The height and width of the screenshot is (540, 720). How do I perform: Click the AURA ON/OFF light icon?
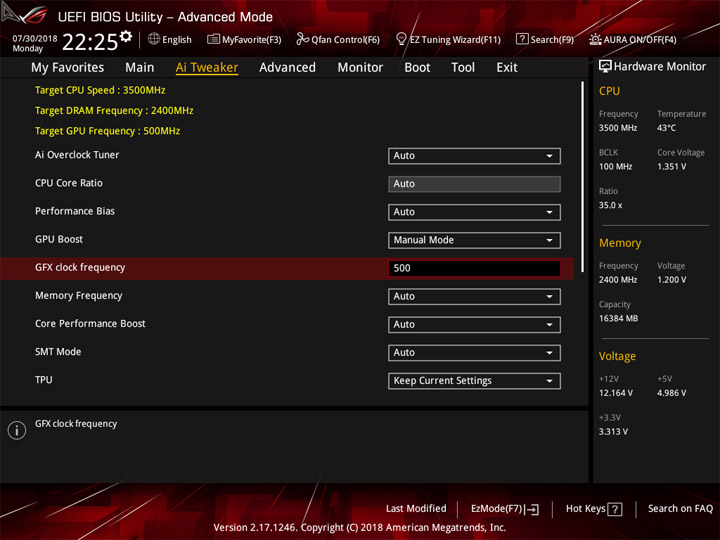[x=595, y=39]
